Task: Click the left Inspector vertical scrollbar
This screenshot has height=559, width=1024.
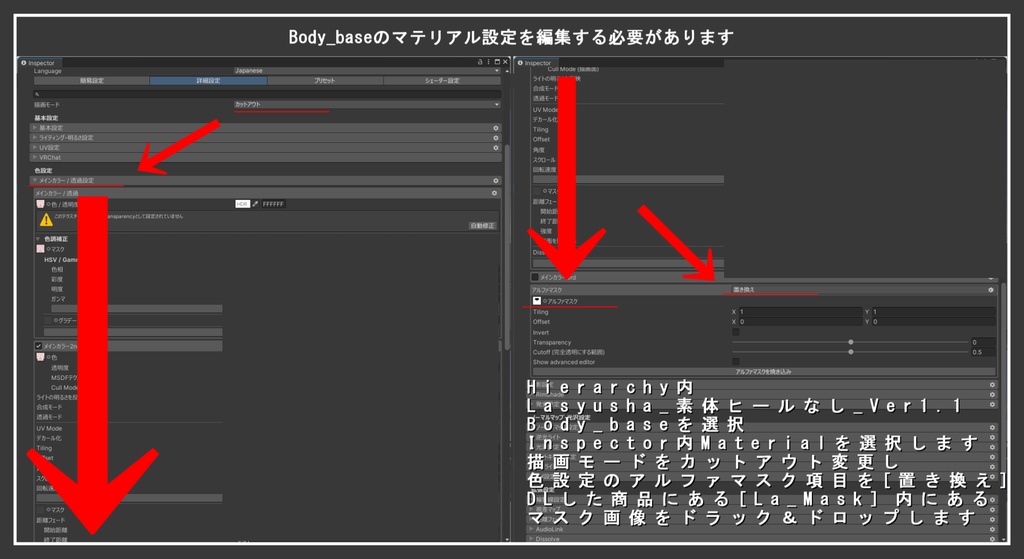Action: click(507, 248)
